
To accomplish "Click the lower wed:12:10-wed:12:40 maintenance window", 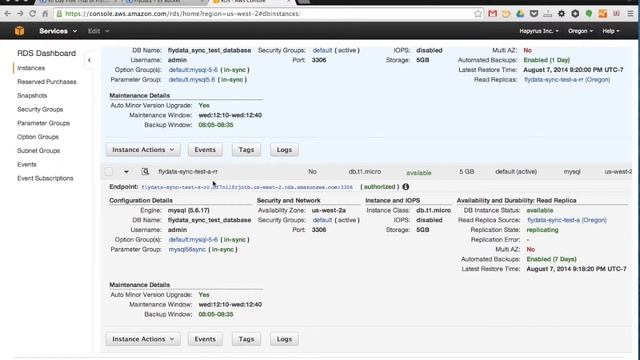I will (230, 304).
